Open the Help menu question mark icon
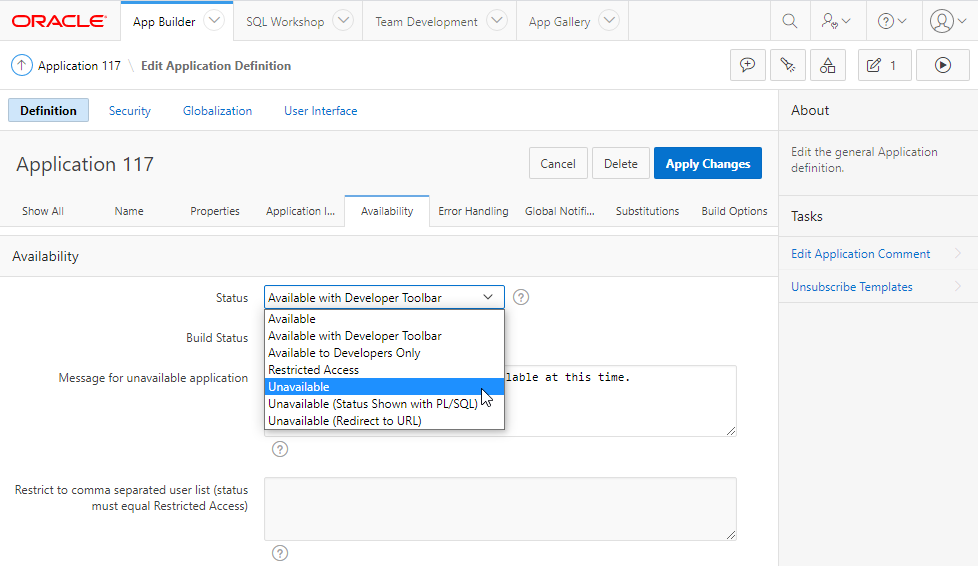 pos(891,21)
